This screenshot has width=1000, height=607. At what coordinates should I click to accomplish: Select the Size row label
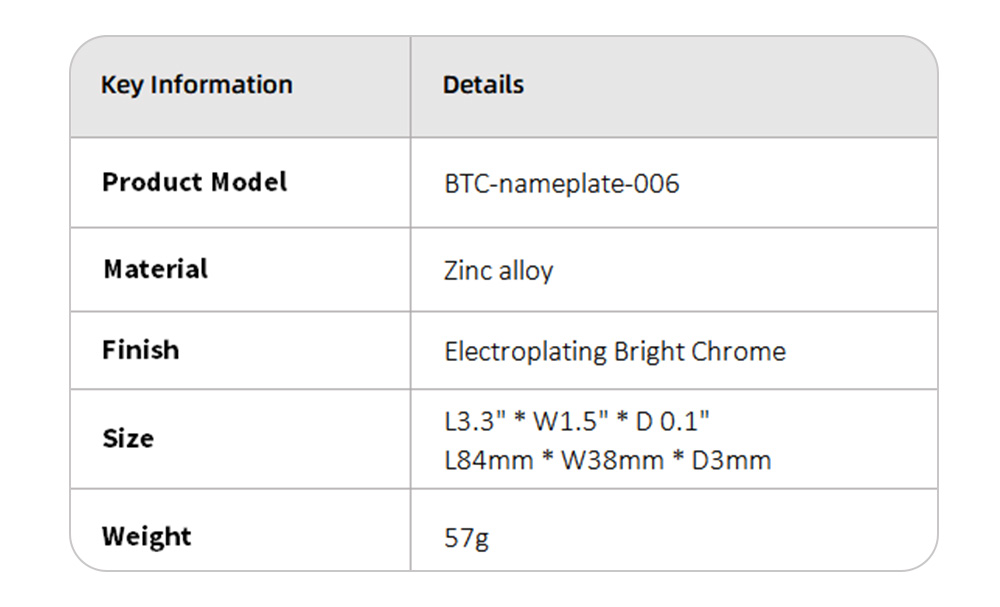(128, 438)
